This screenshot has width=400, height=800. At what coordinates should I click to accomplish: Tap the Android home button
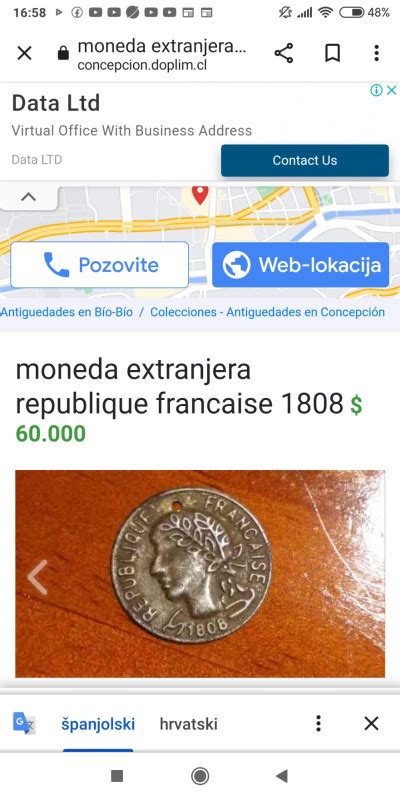[x=200, y=776]
